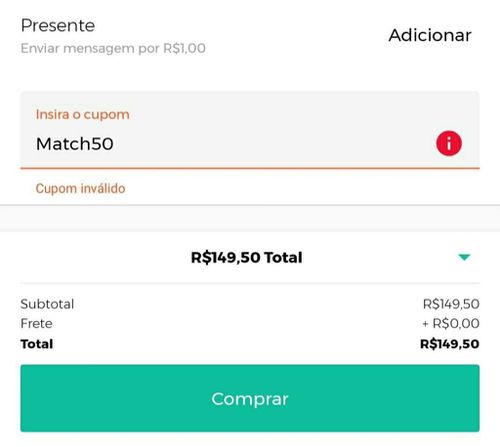
Task: Click the red info icon in coupon field
Action: [449, 143]
